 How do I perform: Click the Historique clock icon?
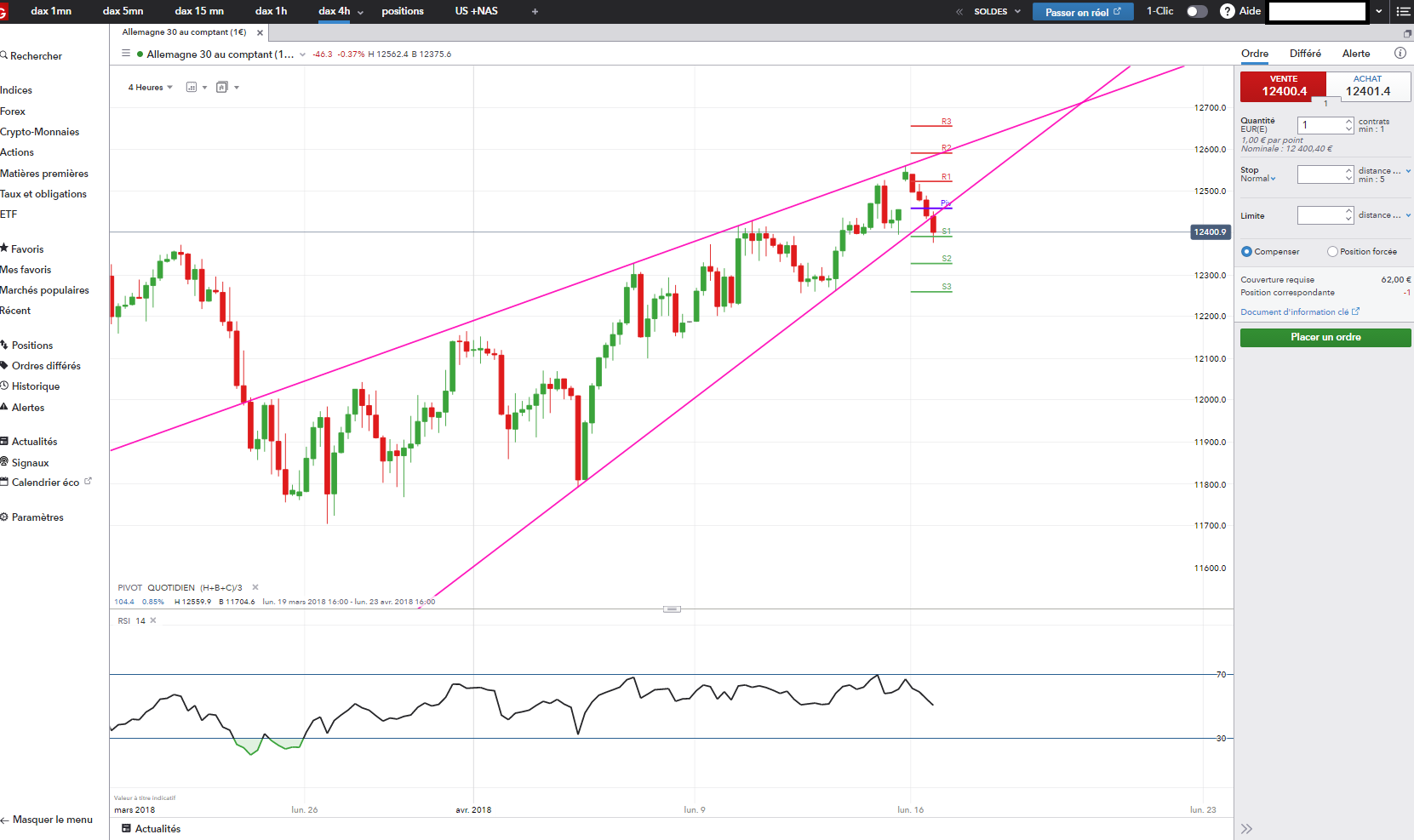tap(4, 386)
